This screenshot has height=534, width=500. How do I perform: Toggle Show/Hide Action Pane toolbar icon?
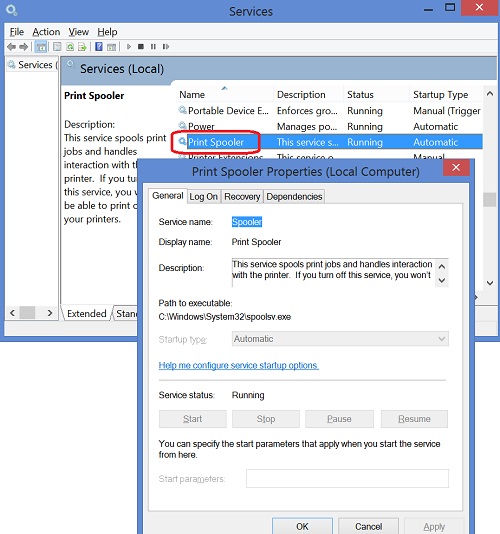click(111, 47)
